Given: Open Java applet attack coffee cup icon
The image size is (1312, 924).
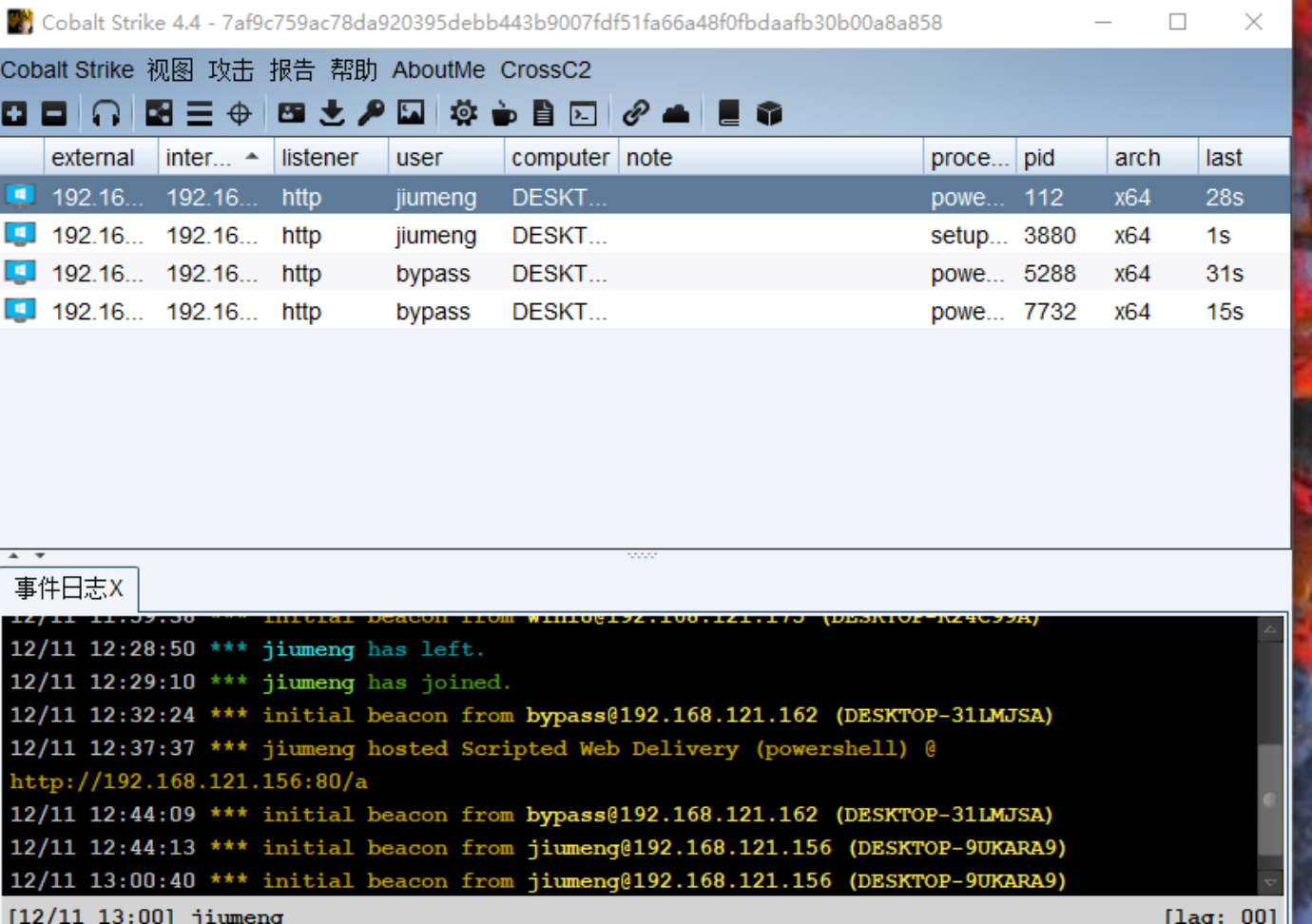Looking at the screenshot, I should (504, 114).
